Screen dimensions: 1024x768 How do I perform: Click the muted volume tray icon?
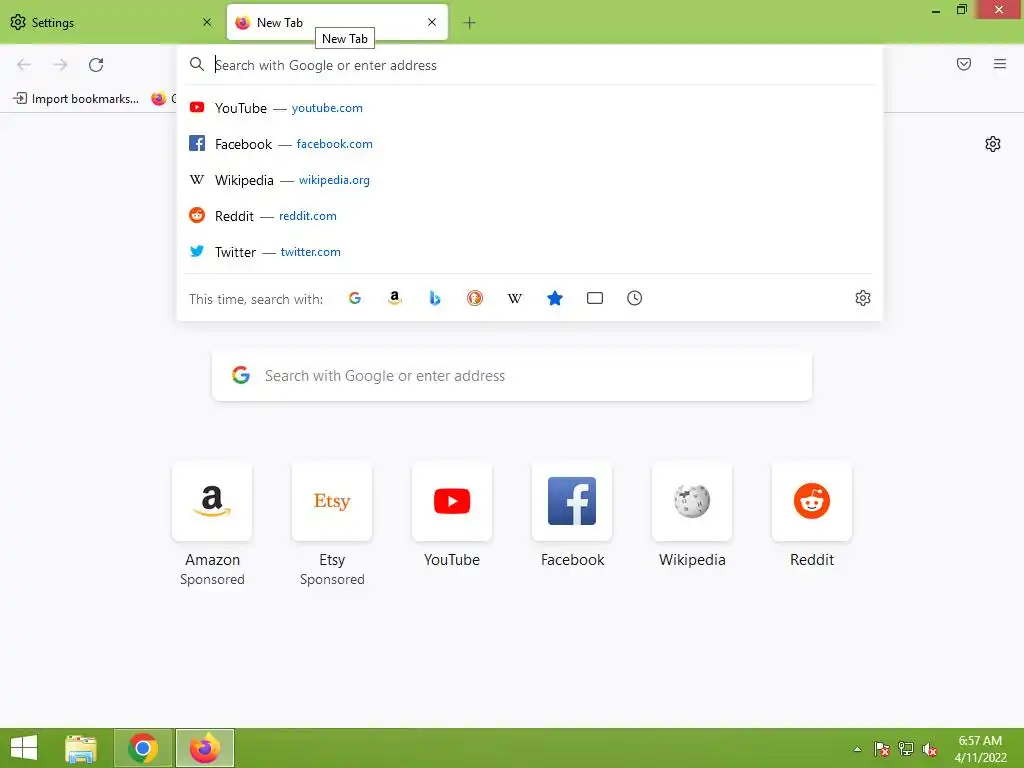tap(929, 749)
